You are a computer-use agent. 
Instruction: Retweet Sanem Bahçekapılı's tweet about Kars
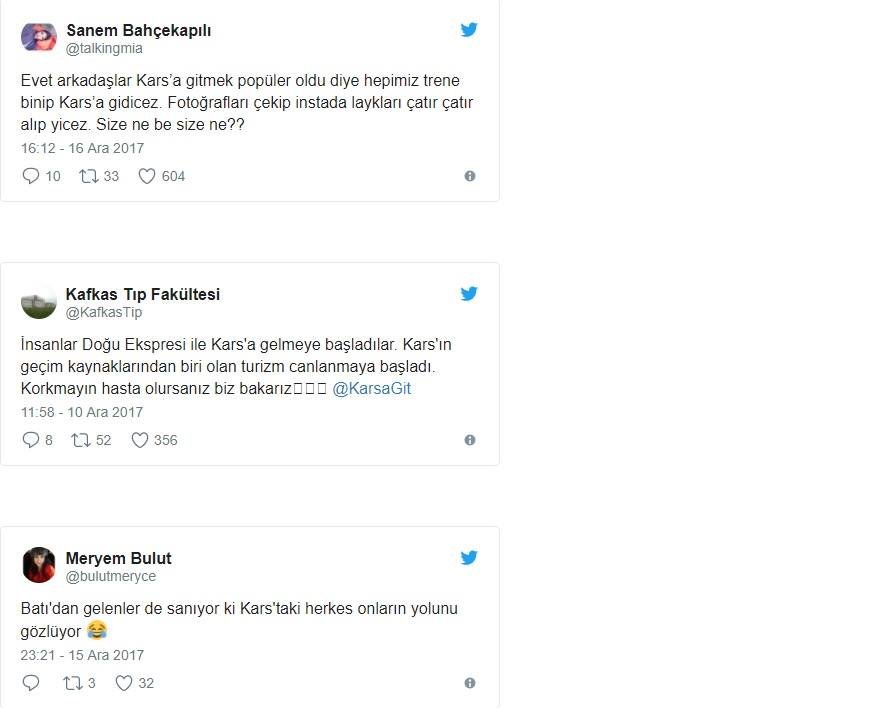coord(88,176)
